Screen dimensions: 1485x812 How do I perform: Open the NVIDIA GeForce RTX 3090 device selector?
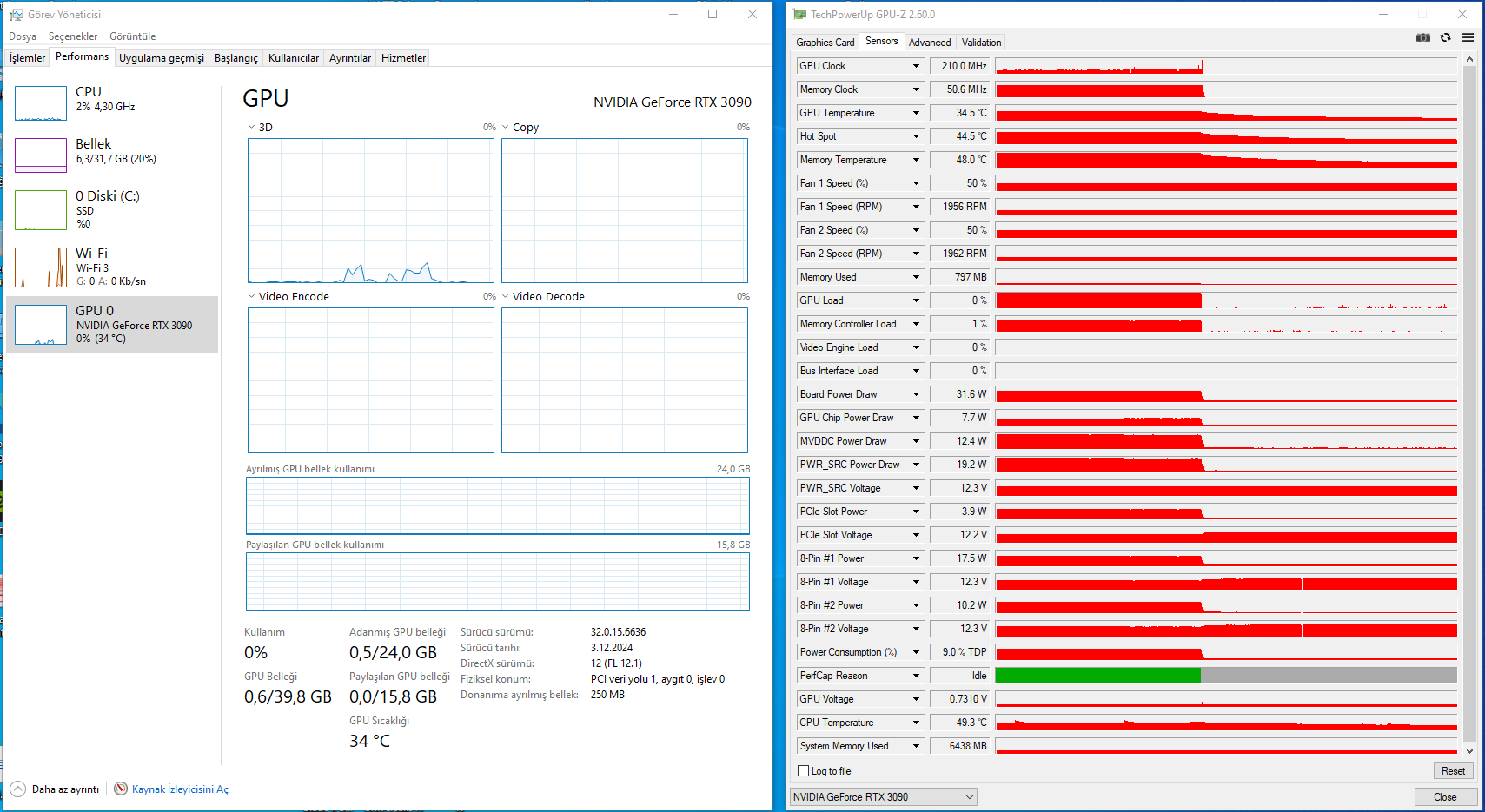pos(883,797)
